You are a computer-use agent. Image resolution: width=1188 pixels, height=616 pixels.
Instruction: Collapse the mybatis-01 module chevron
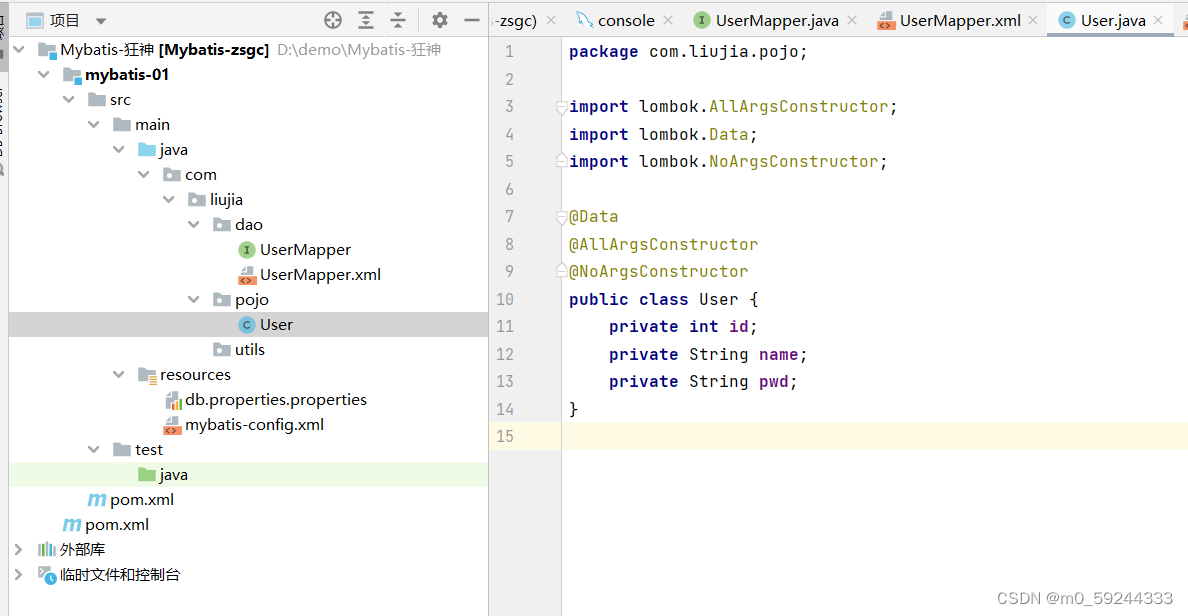(44, 75)
